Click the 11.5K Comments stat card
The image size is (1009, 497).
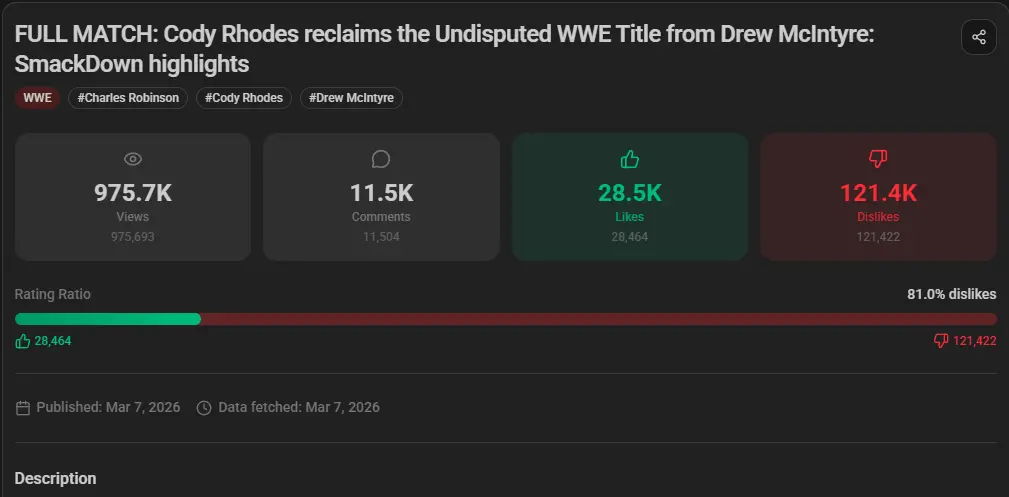(x=381, y=197)
